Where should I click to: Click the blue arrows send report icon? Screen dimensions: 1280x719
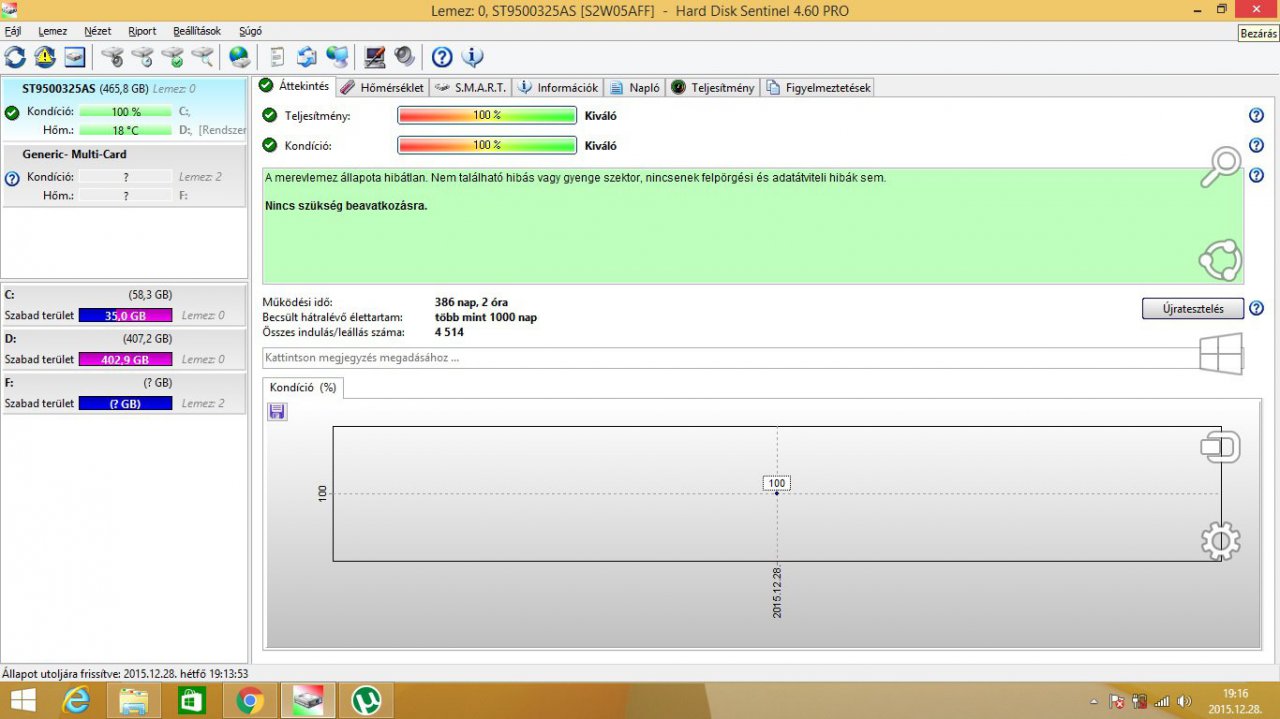tap(308, 57)
